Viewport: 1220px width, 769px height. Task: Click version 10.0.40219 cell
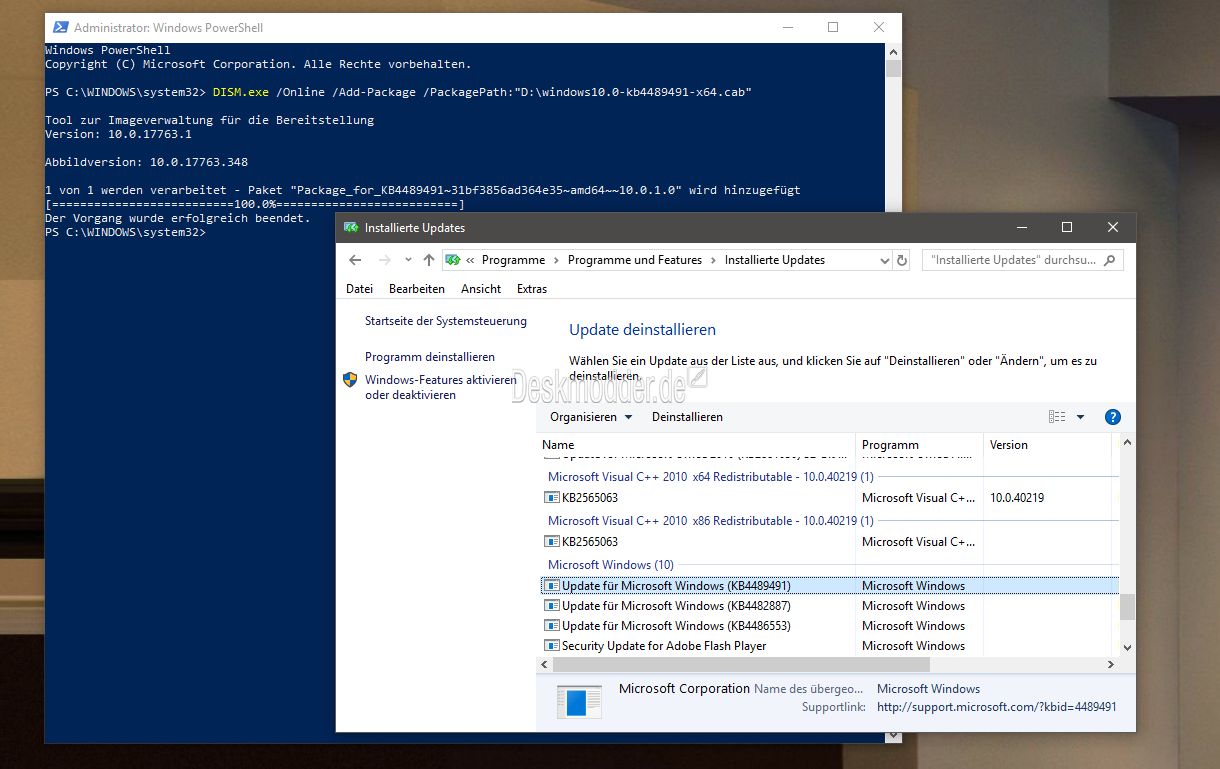1017,498
